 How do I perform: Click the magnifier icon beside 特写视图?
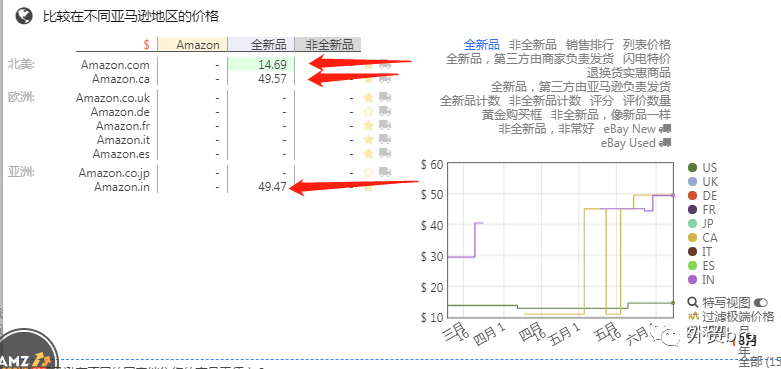pos(693,302)
